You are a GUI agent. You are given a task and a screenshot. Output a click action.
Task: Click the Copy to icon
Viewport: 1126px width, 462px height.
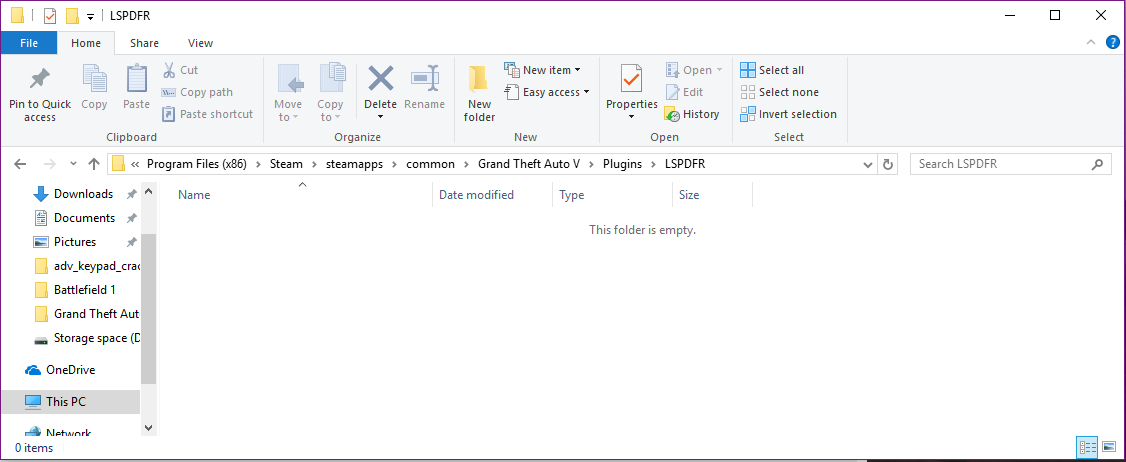click(x=331, y=79)
